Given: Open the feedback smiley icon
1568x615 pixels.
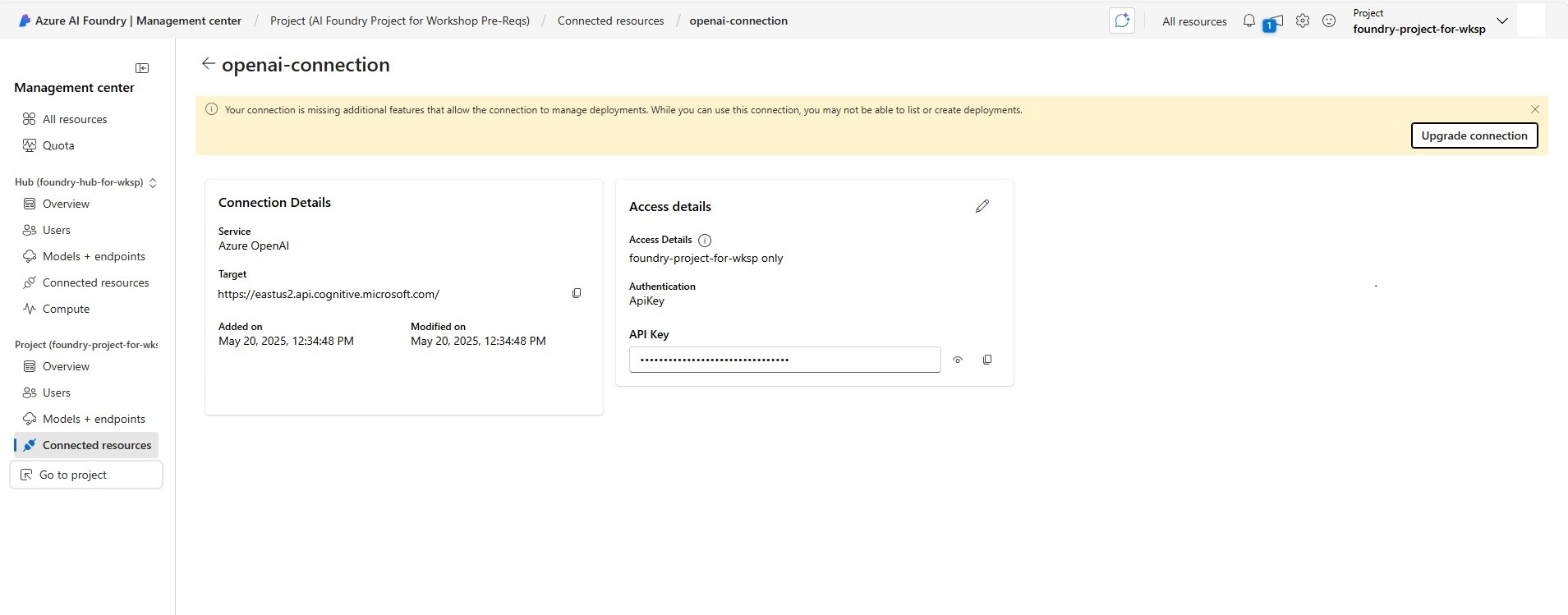Looking at the screenshot, I should [x=1329, y=21].
